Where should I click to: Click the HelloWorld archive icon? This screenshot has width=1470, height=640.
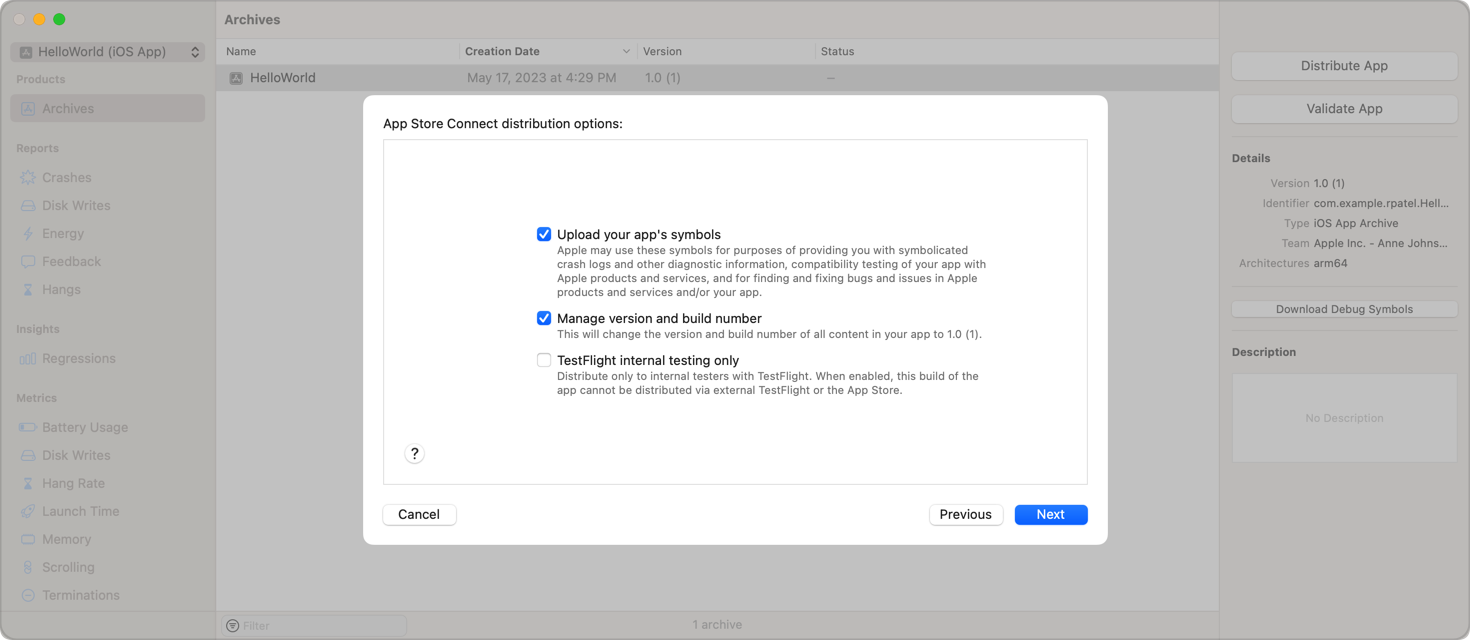tap(236, 78)
